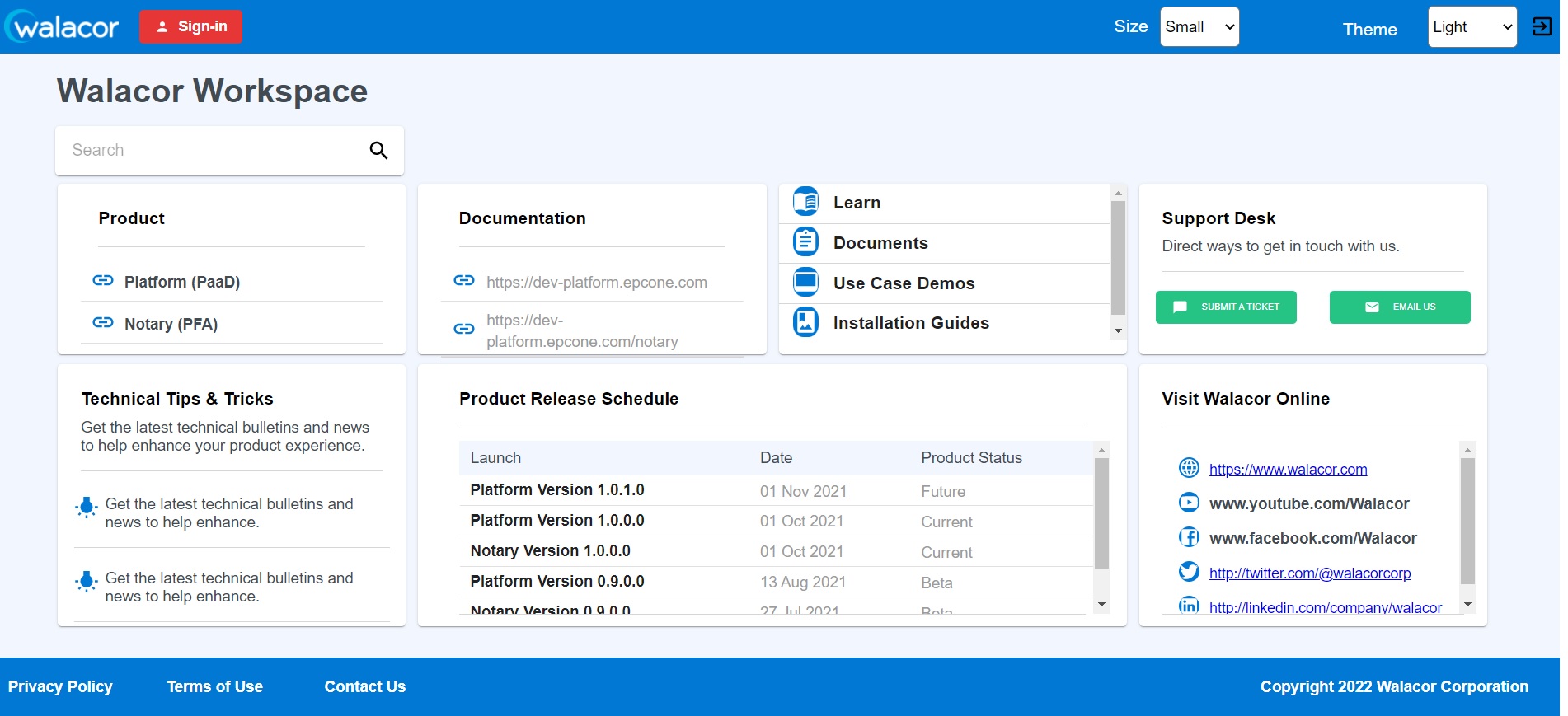Viewport: 1568px width, 716px height.
Task: Click the 'Launch' column header
Action: pos(495,457)
